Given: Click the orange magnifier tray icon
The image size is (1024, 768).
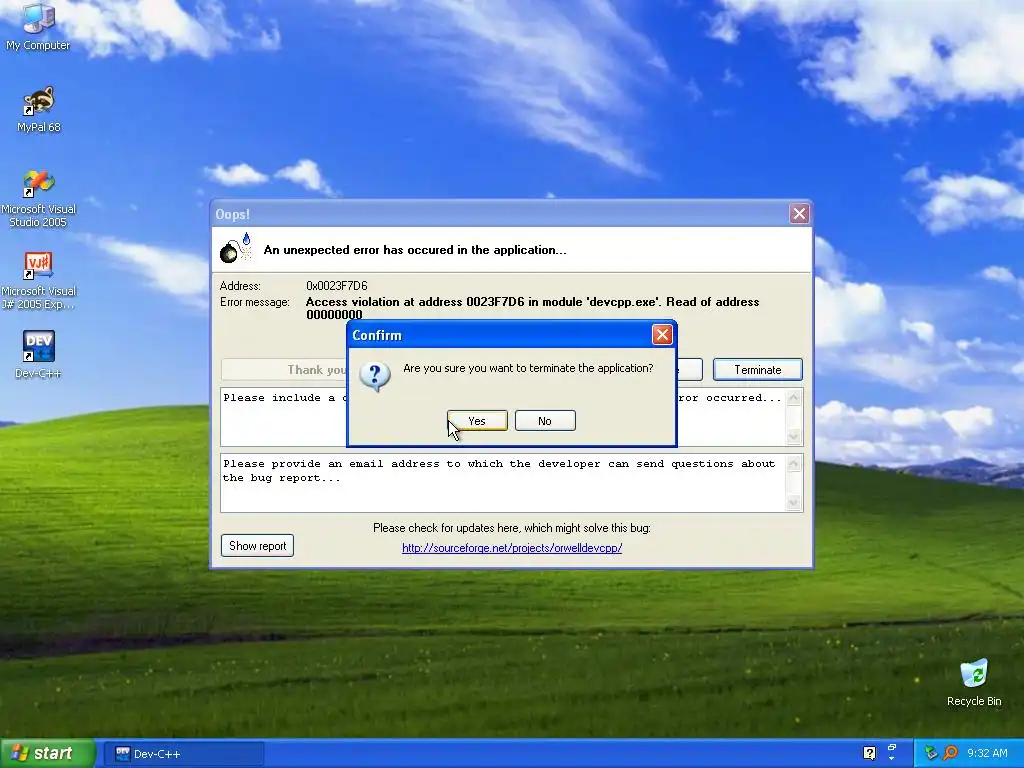Looking at the screenshot, I should pyautogui.click(x=950, y=753).
